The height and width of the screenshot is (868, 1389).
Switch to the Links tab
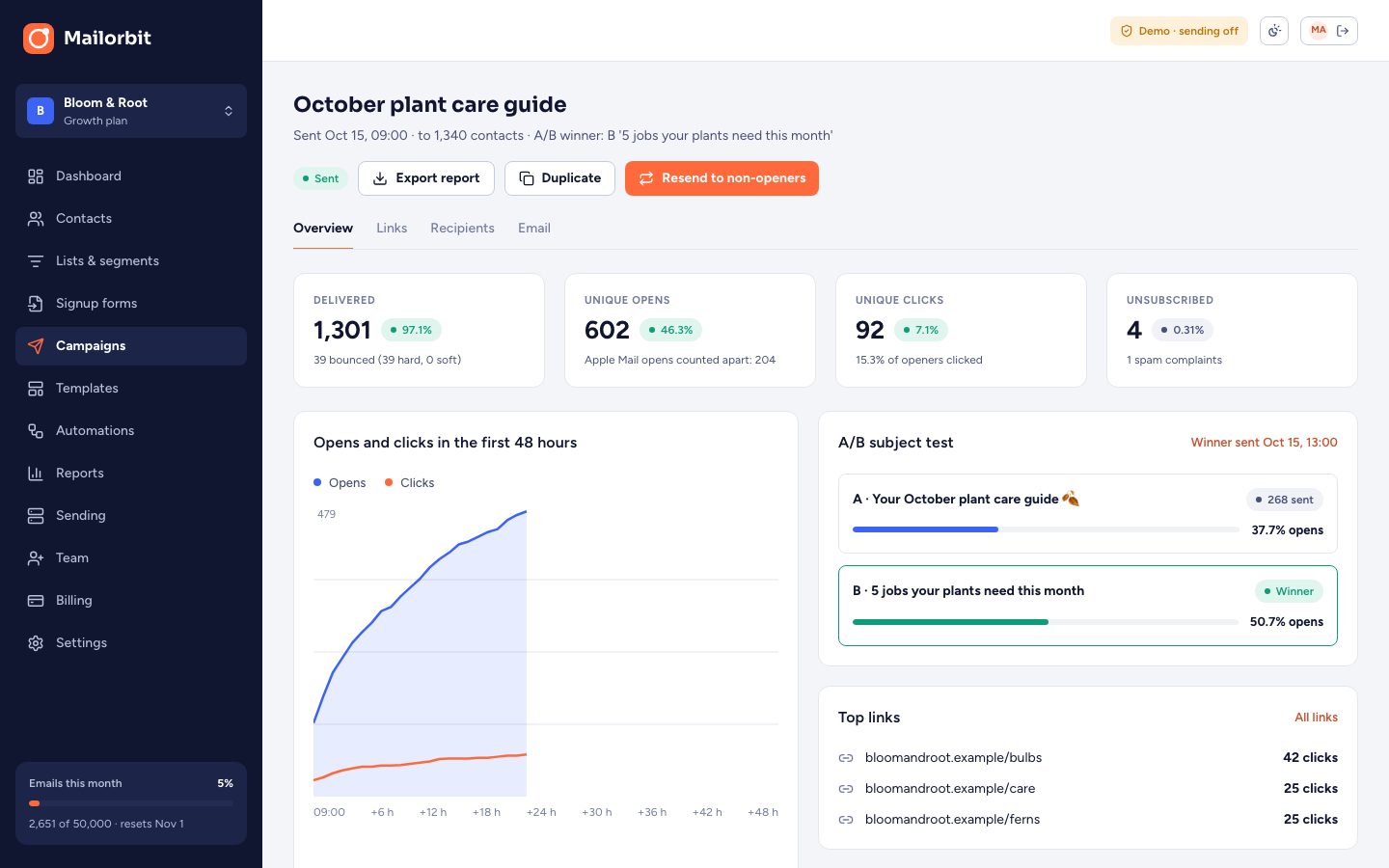[x=392, y=229]
